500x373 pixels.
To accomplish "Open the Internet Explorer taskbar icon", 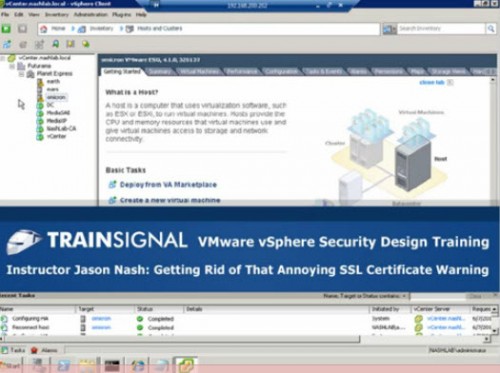I will pyautogui.click(x=138, y=365).
